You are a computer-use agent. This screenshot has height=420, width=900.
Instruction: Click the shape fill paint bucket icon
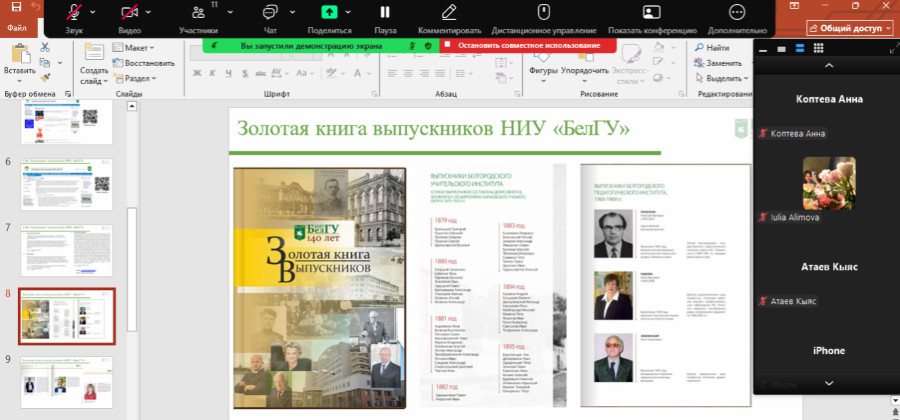659,48
